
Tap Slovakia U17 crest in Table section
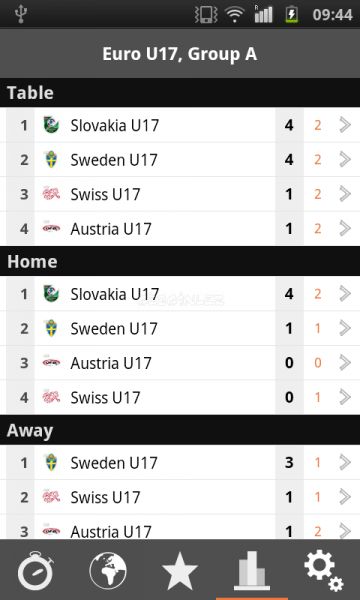pyautogui.click(x=51, y=125)
